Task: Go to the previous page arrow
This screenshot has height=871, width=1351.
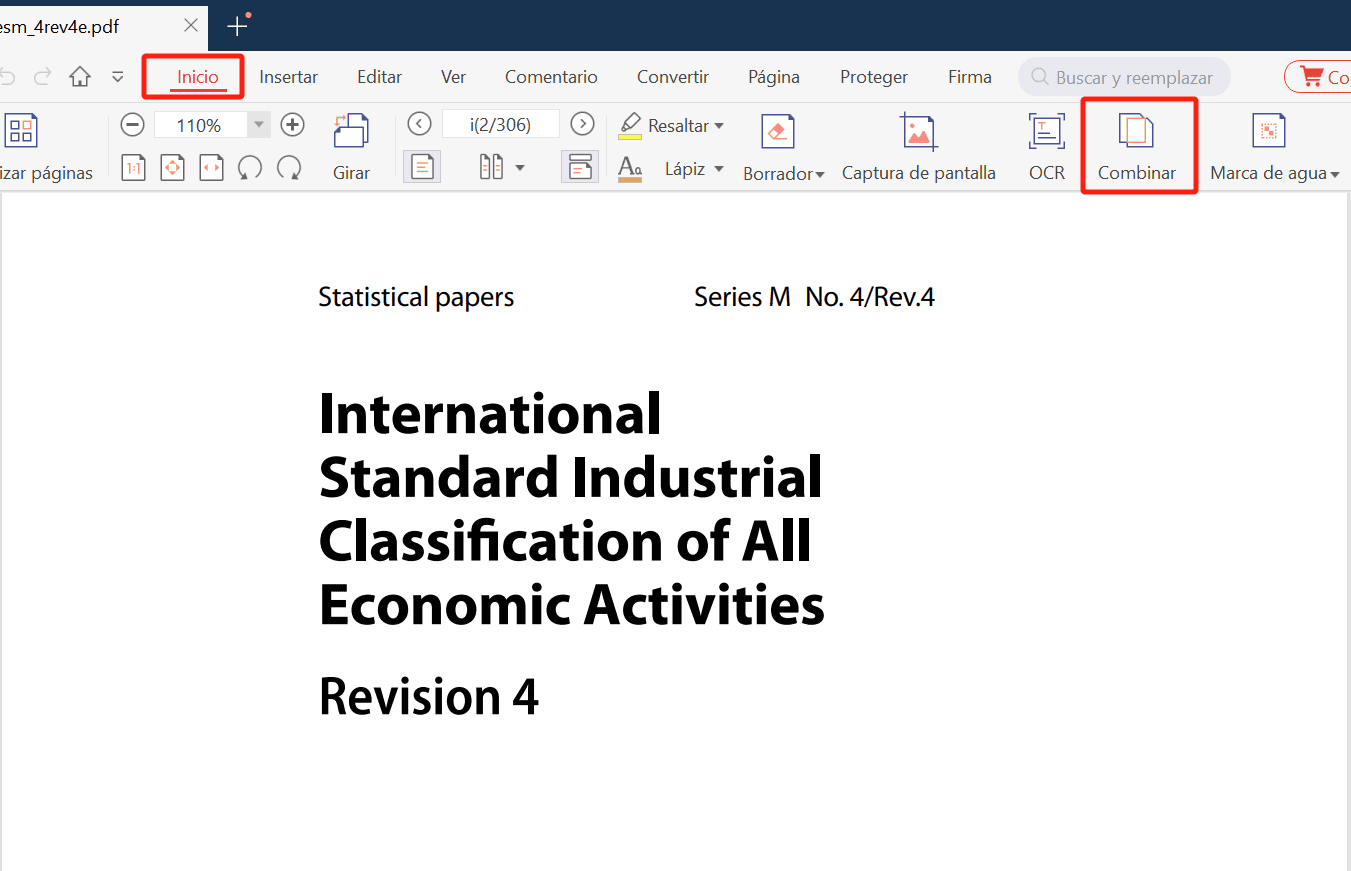Action: (x=420, y=124)
